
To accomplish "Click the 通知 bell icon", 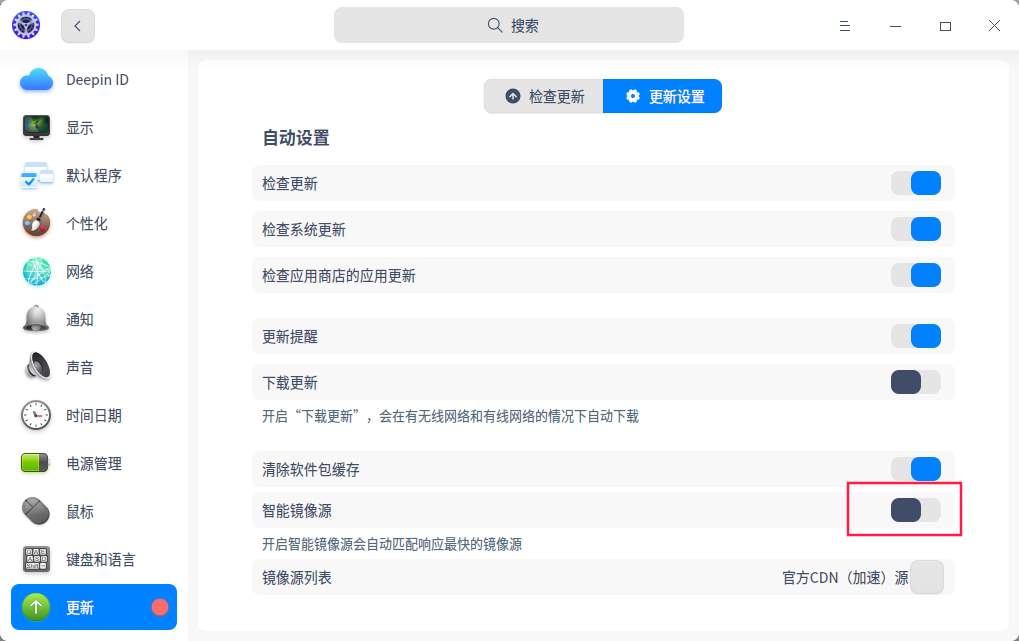I will pos(36,319).
